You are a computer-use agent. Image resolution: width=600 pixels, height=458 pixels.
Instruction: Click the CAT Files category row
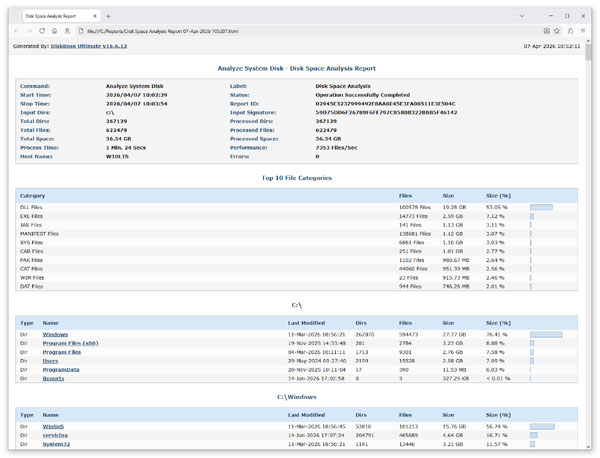point(297,269)
